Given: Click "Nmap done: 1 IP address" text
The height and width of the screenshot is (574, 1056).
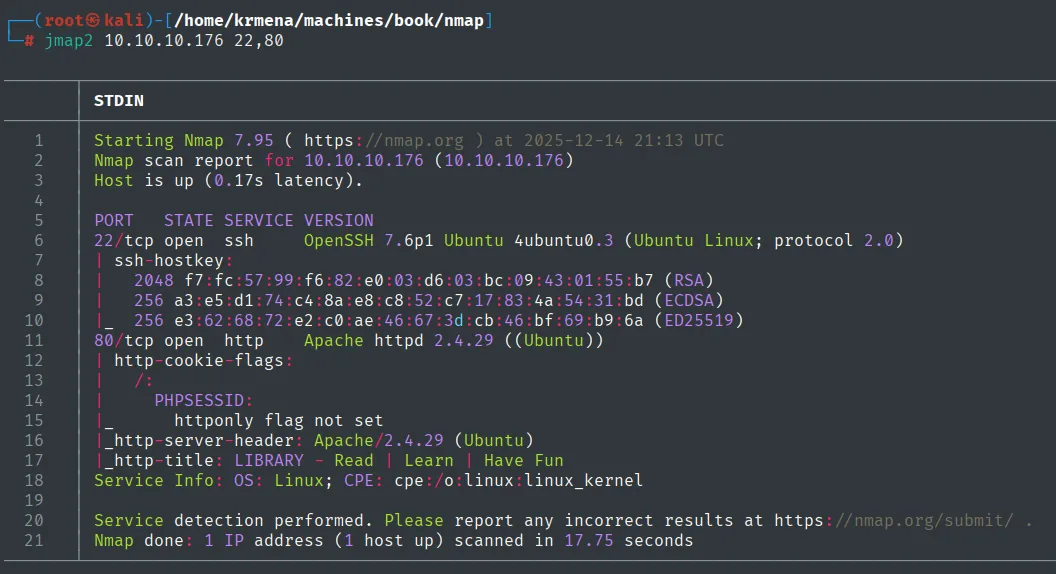Looking at the screenshot, I should click(209, 540).
